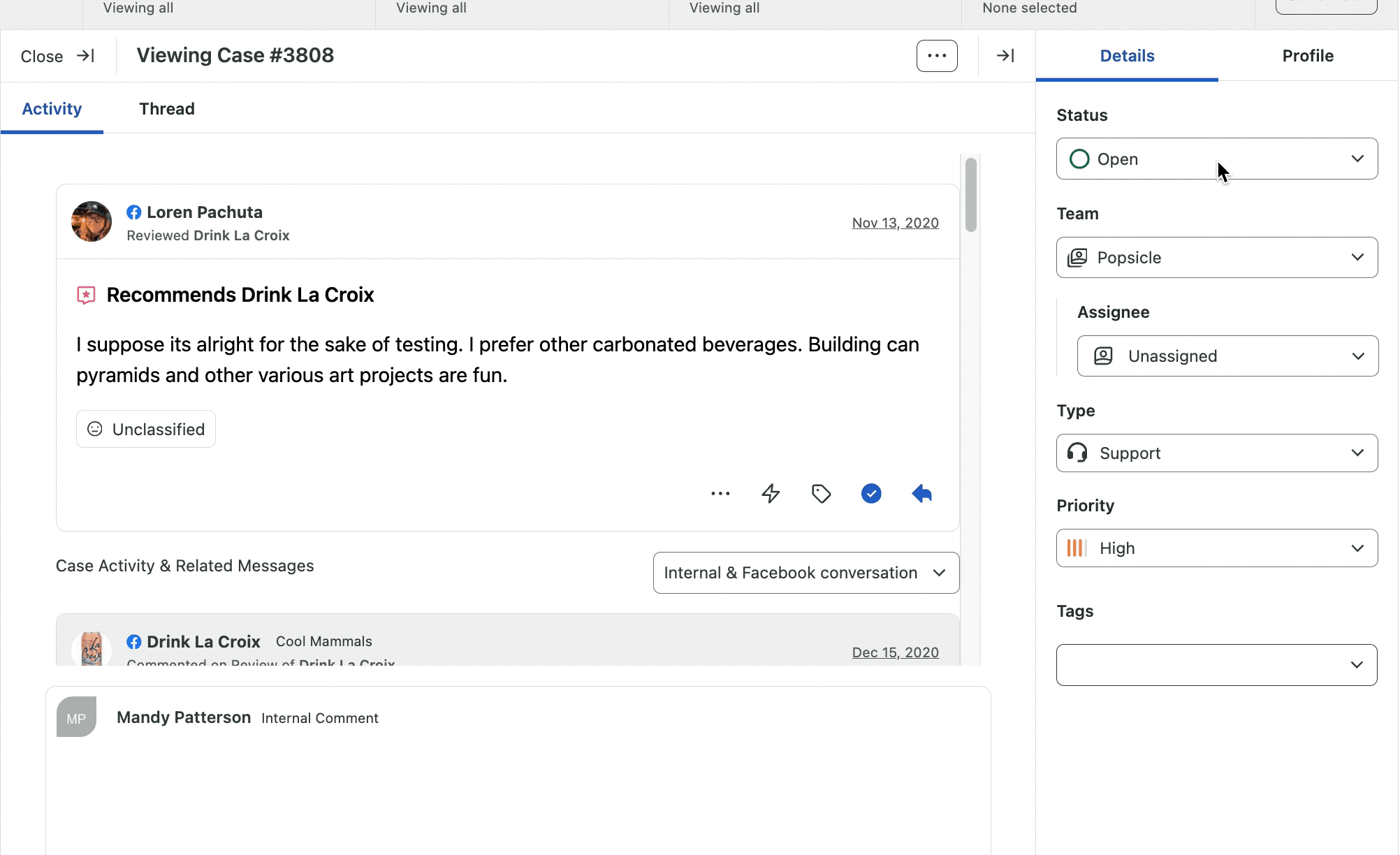Image resolution: width=1400 pixels, height=855 pixels.
Task: Open the empty Tags dropdown
Action: tap(1217, 664)
